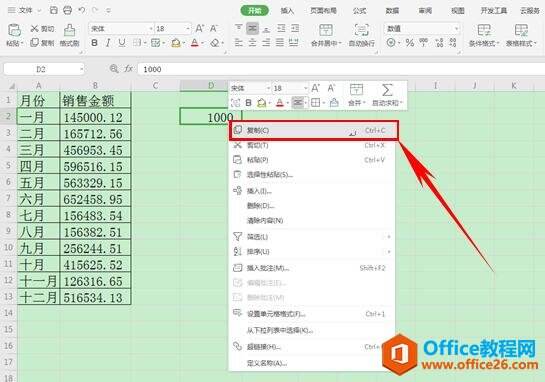
Task: Switch to the 数据 (Data) tab
Action: pos(392,10)
